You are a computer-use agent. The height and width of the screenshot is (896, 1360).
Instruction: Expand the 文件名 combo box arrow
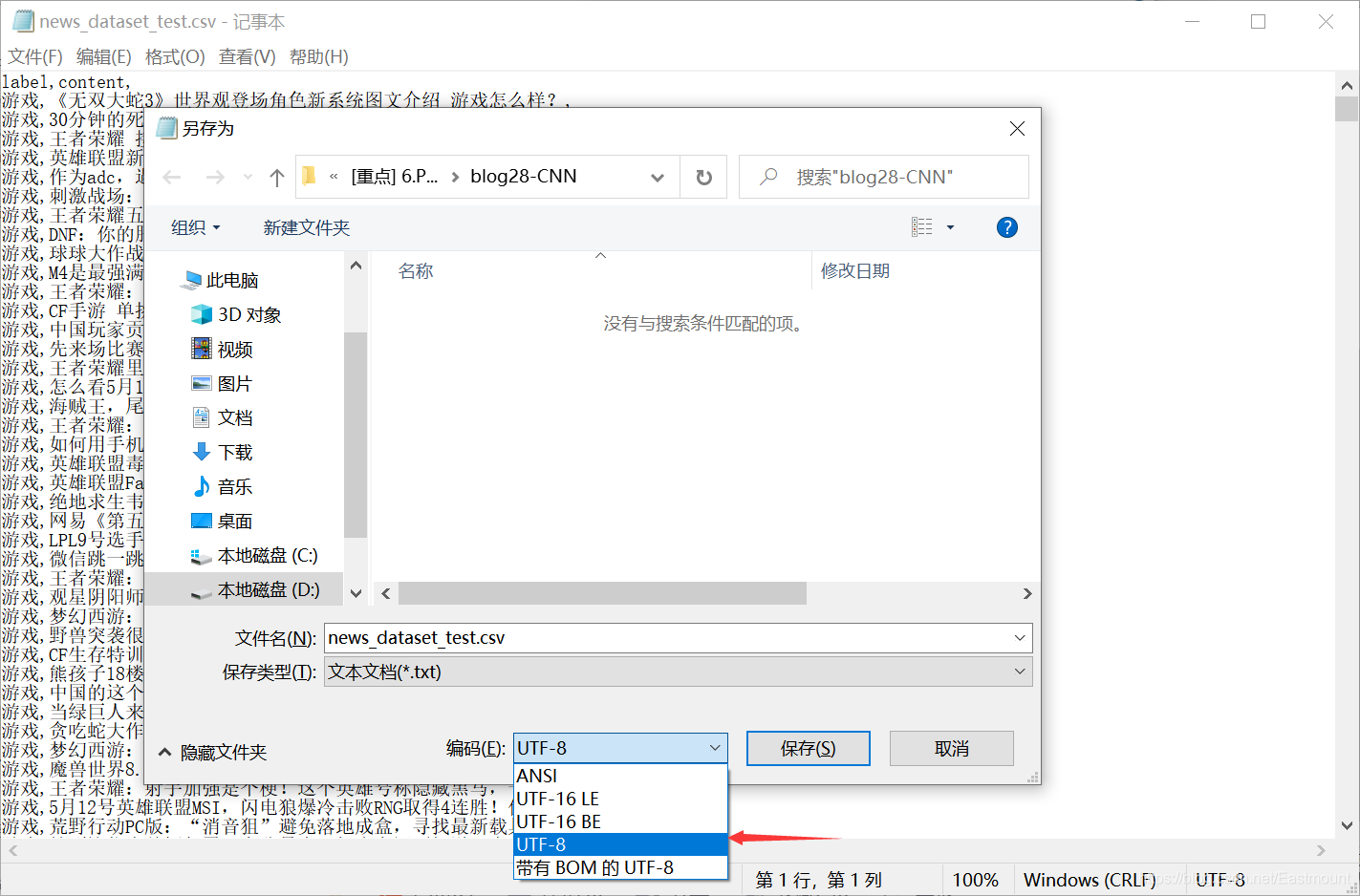[1018, 637]
